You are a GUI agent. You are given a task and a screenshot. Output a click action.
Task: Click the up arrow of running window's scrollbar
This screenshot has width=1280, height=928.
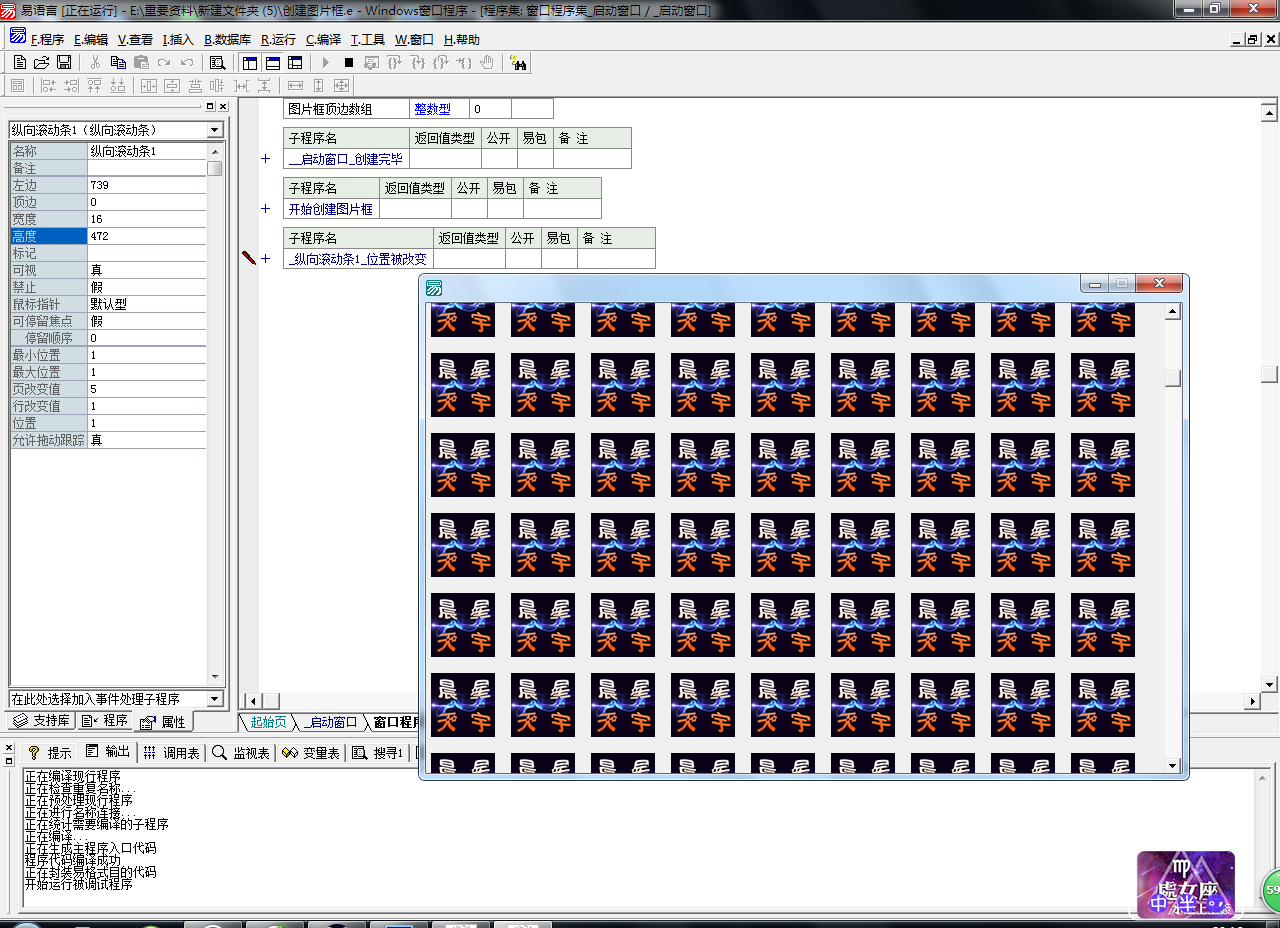click(x=1173, y=312)
